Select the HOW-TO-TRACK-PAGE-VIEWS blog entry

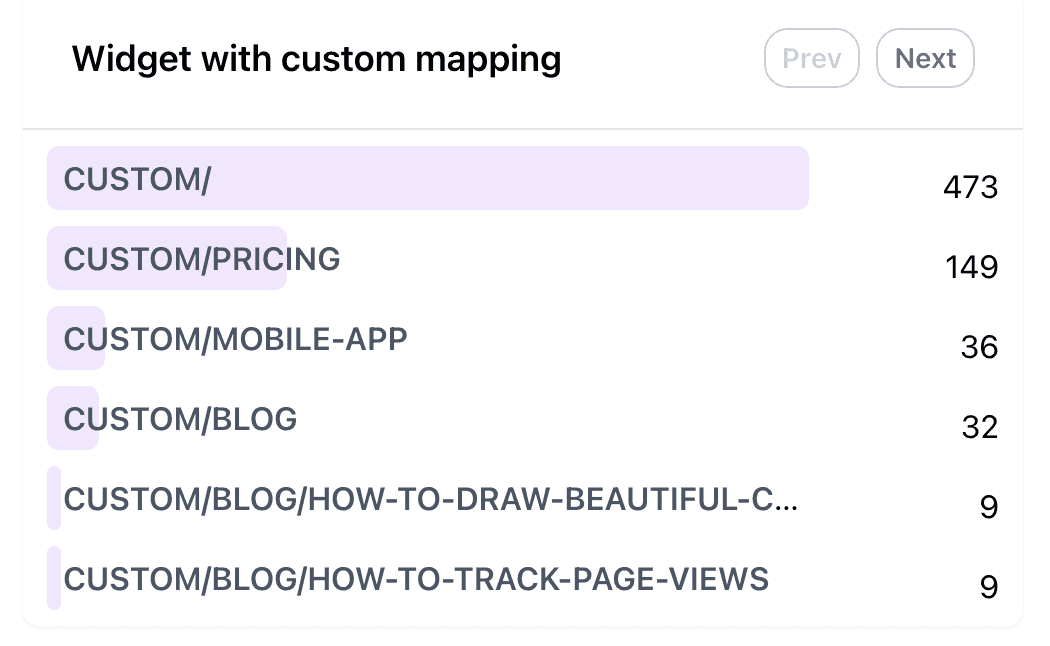[416, 579]
